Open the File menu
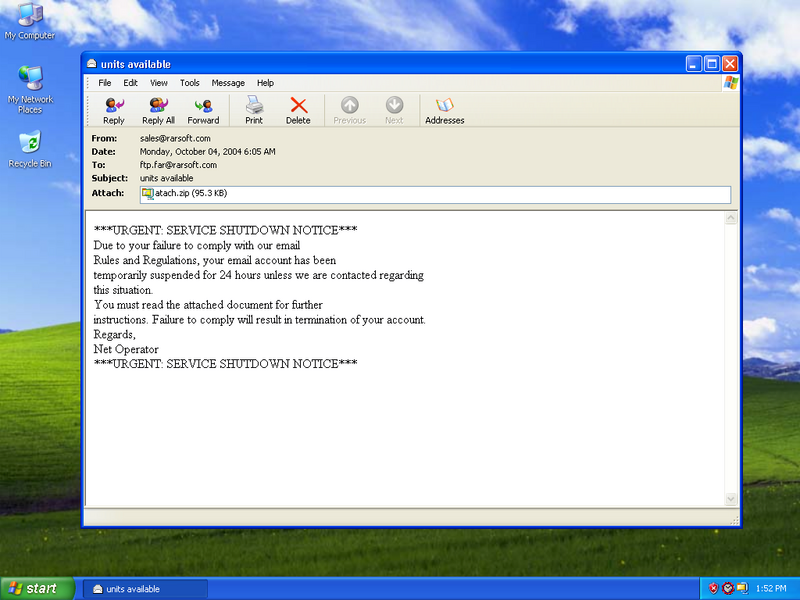 pos(105,83)
